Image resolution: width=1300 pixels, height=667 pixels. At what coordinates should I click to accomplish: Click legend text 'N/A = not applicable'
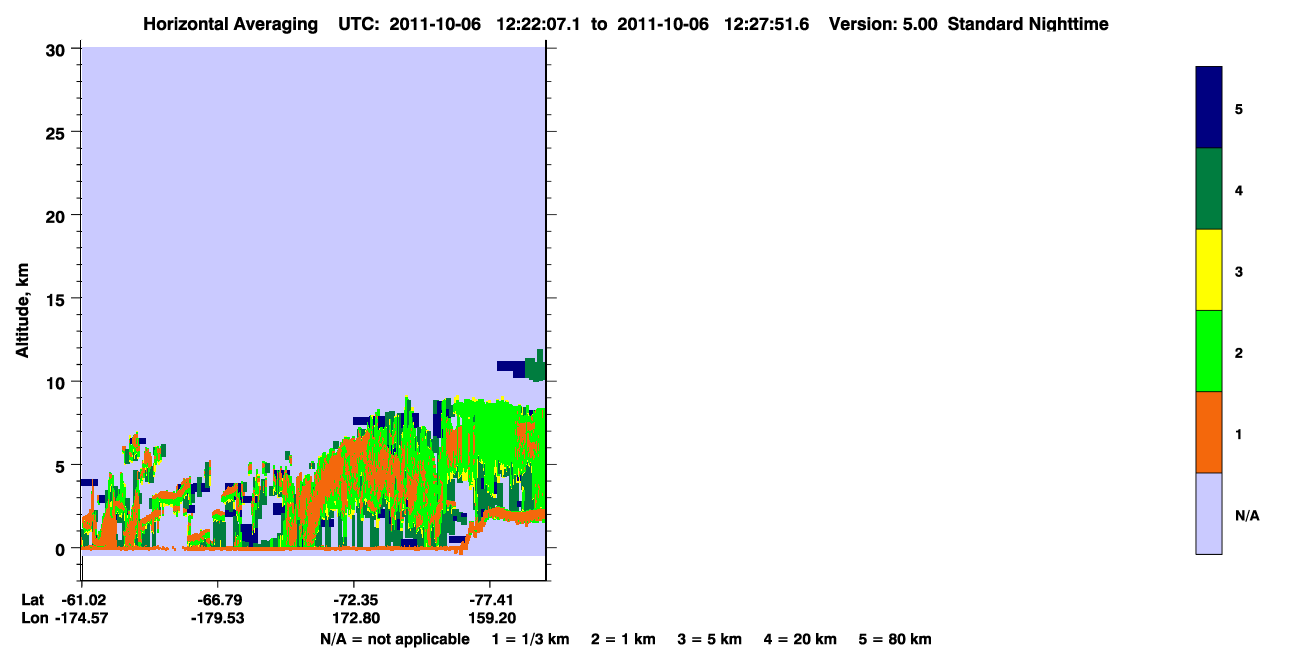point(394,639)
